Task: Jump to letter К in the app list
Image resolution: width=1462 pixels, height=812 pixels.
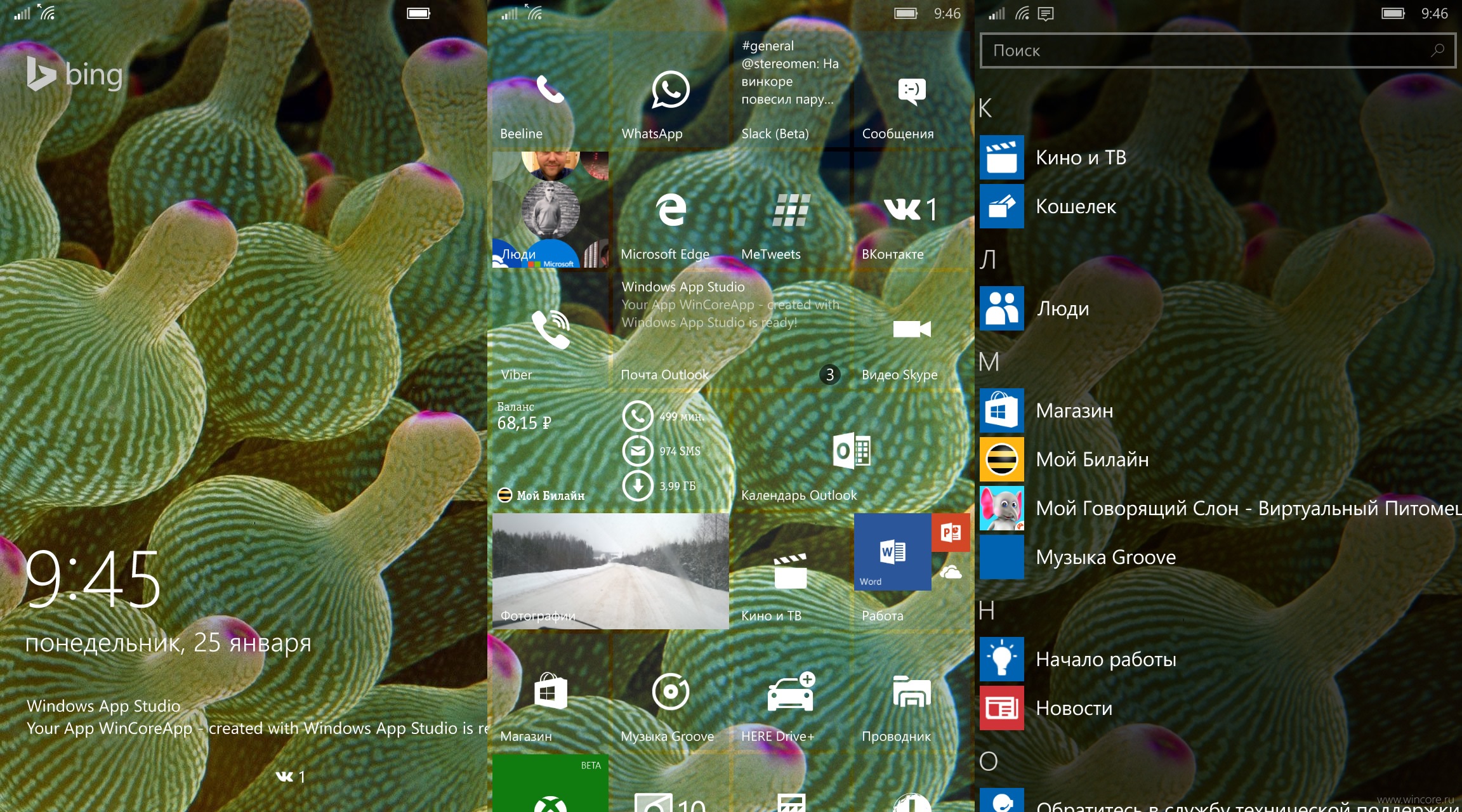Action: pos(985,108)
